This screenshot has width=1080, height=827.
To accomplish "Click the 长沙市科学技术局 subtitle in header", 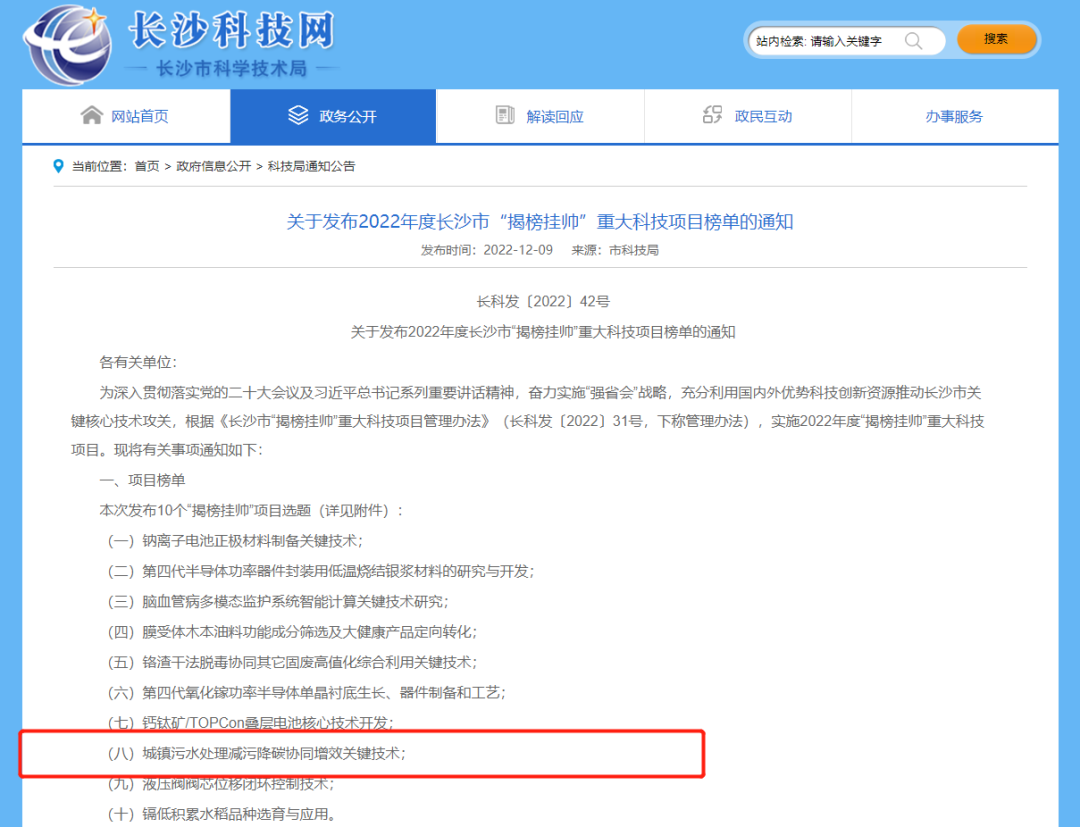I will coord(231,69).
